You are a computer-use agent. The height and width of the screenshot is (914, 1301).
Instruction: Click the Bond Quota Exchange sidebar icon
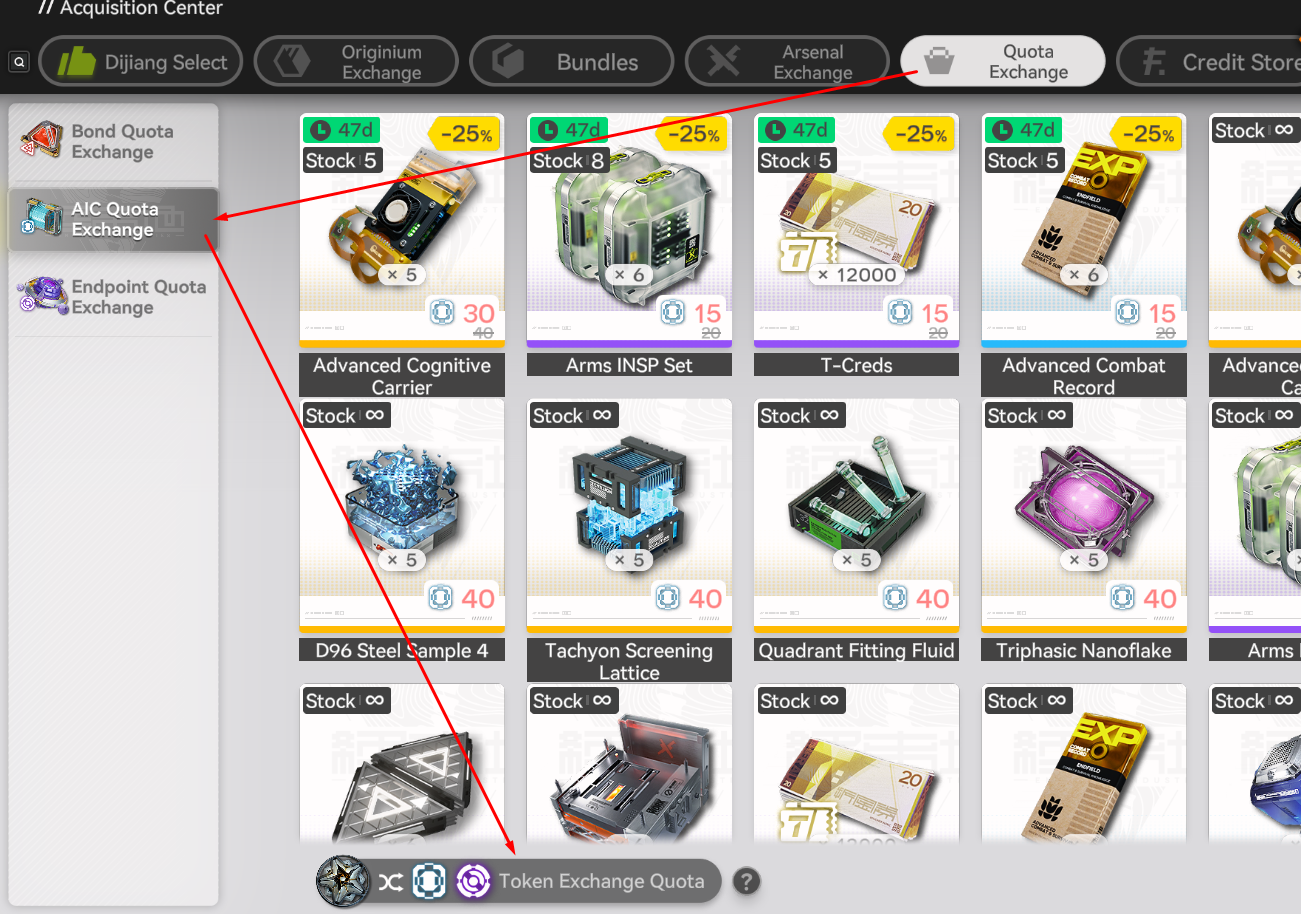click(41, 141)
